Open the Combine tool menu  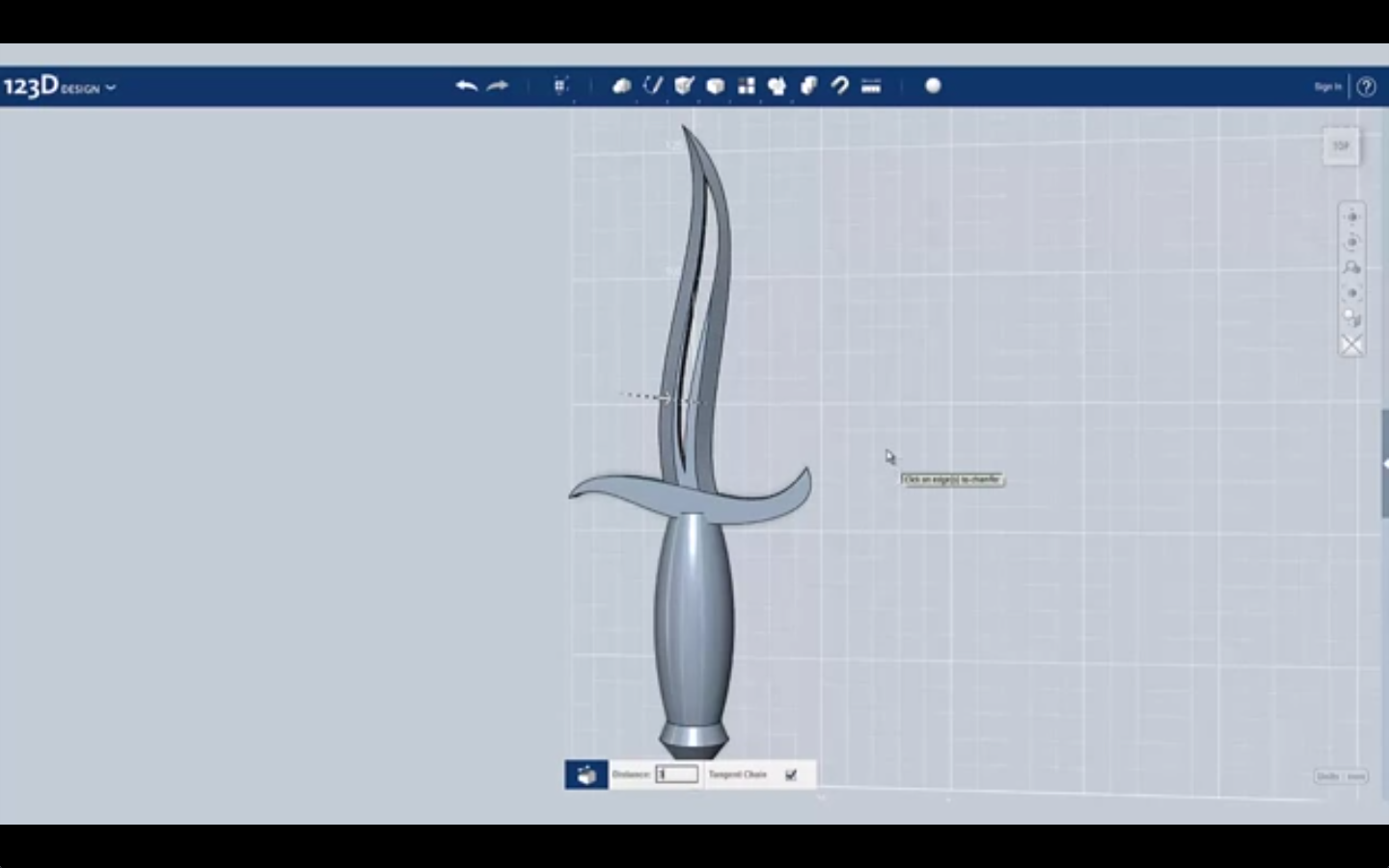[x=808, y=86]
